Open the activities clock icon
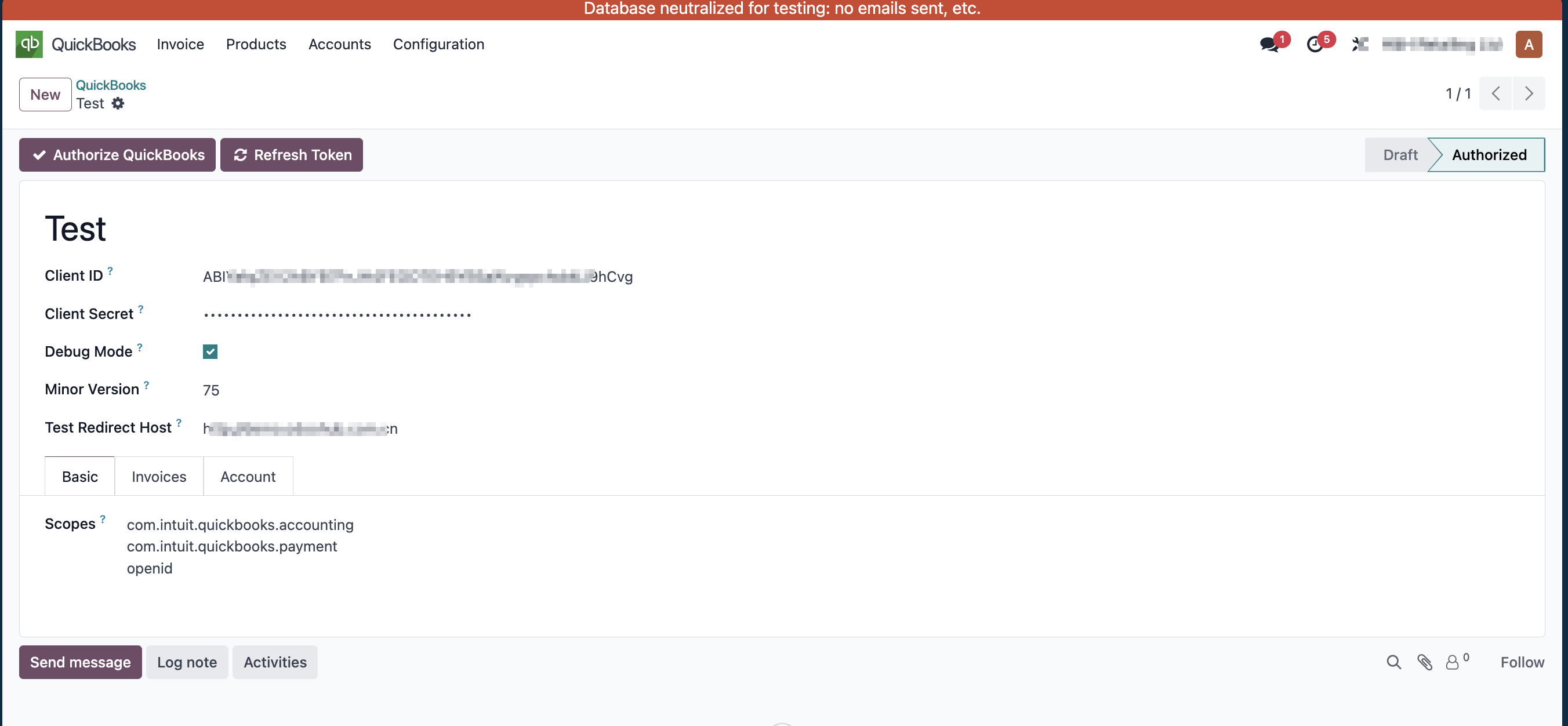This screenshot has width=1568, height=726. click(1315, 45)
